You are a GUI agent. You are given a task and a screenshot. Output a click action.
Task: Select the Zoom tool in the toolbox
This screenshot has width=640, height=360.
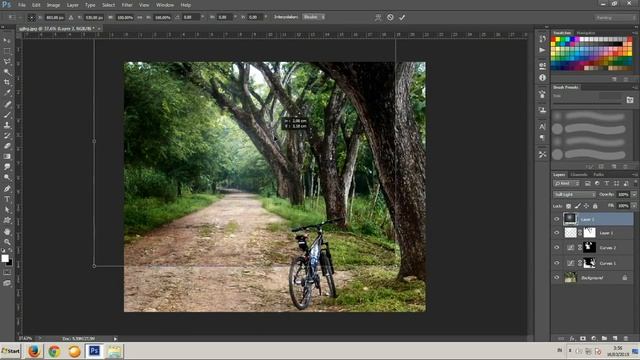tap(7, 242)
